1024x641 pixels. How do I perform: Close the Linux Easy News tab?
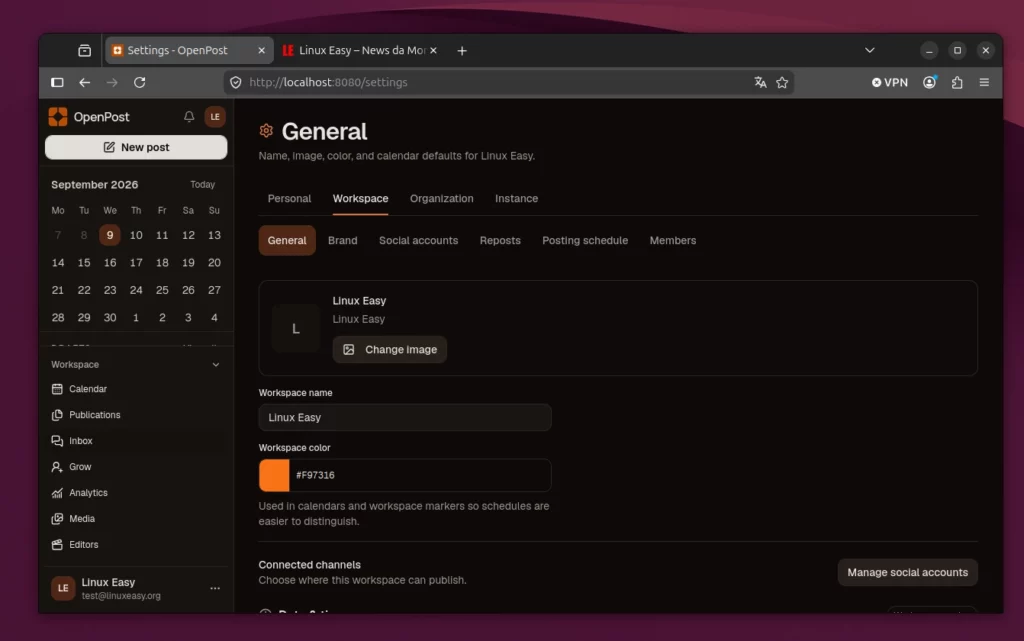[433, 50]
